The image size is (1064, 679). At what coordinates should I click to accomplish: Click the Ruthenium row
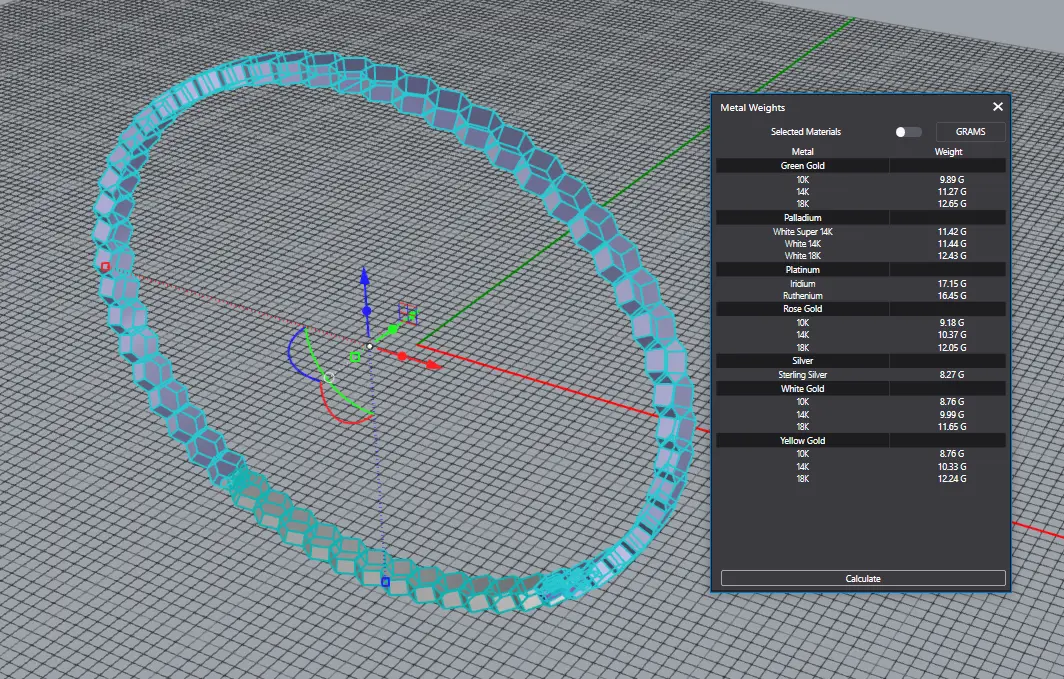point(860,296)
